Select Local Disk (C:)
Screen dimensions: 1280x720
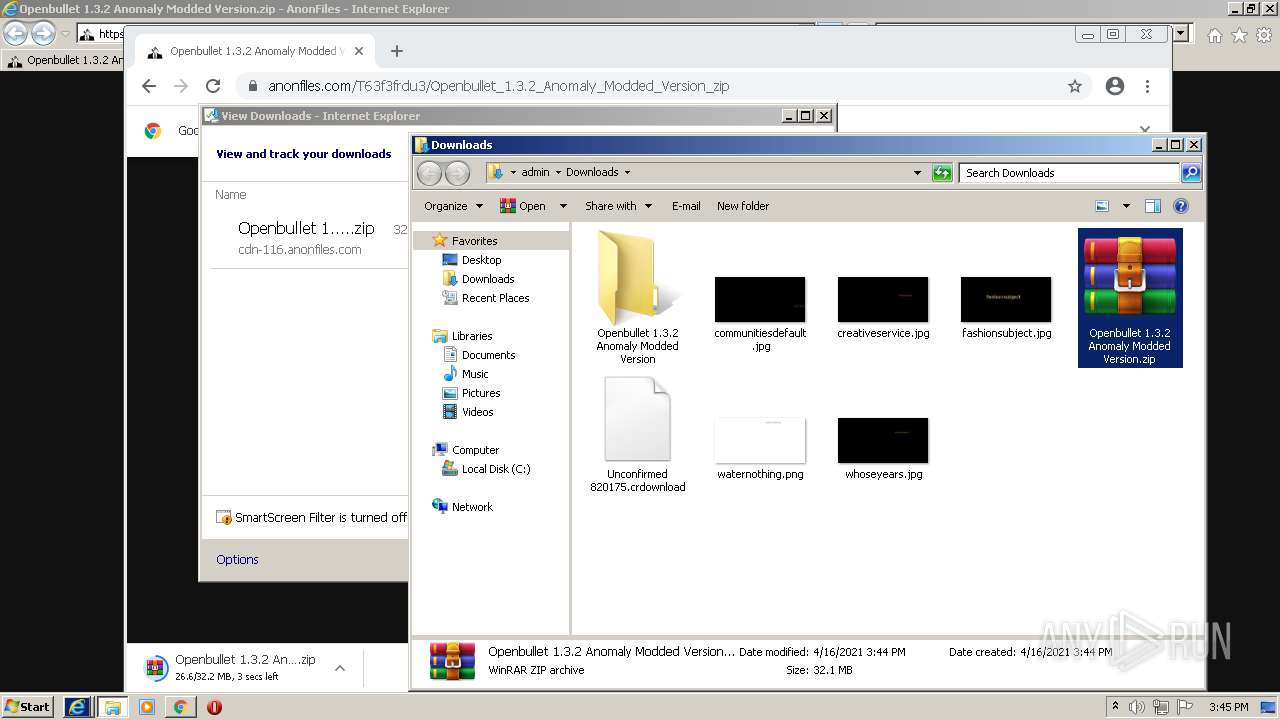496,469
